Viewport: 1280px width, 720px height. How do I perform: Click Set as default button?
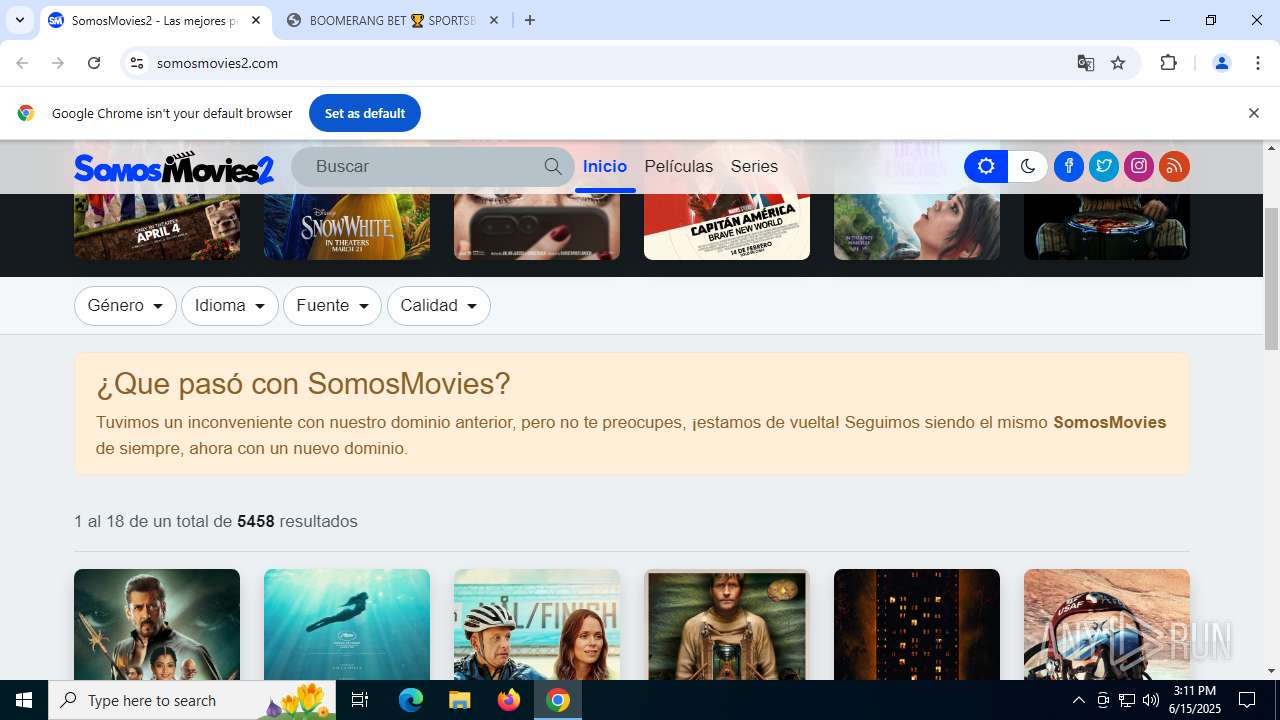(365, 113)
